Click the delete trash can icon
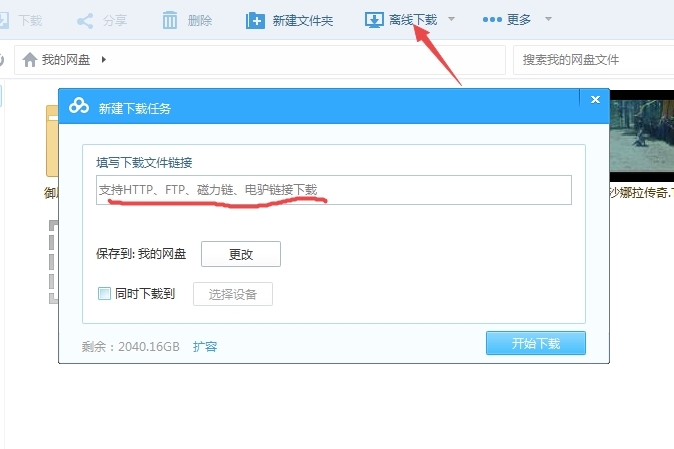 pyautogui.click(x=170, y=20)
